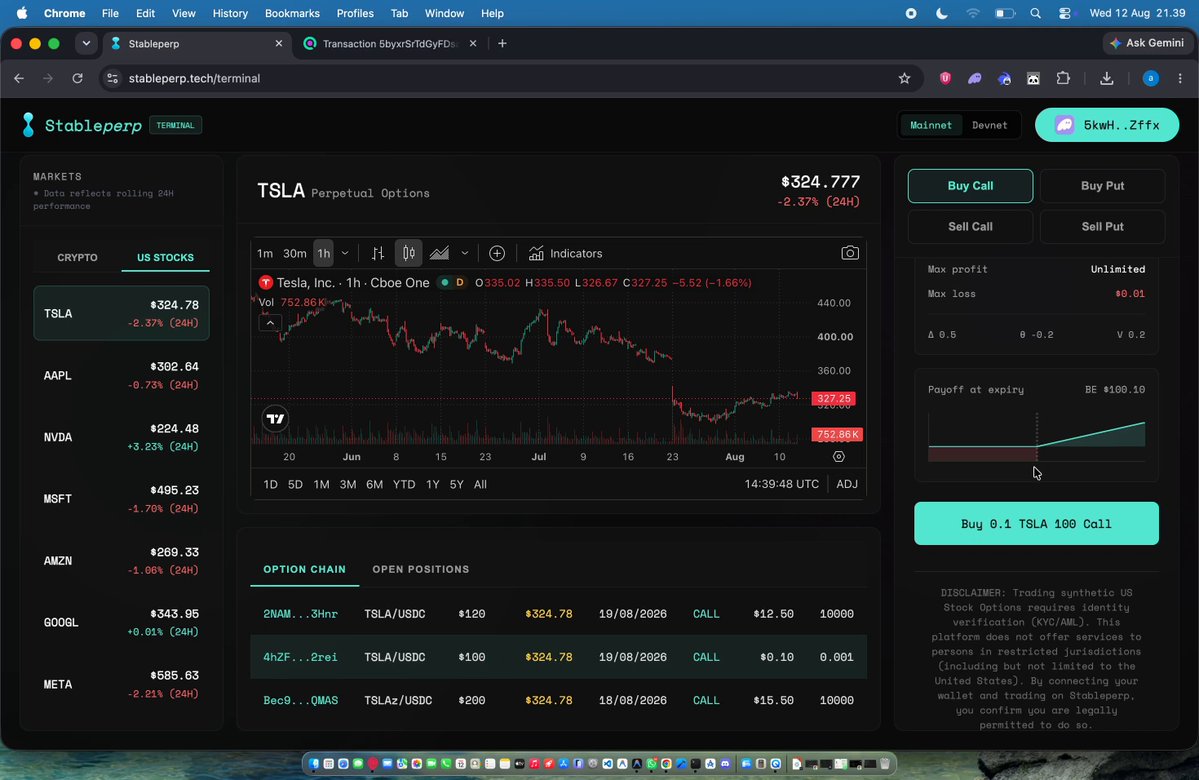Click the TradingView logo on chart

click(x=275, y=418)
